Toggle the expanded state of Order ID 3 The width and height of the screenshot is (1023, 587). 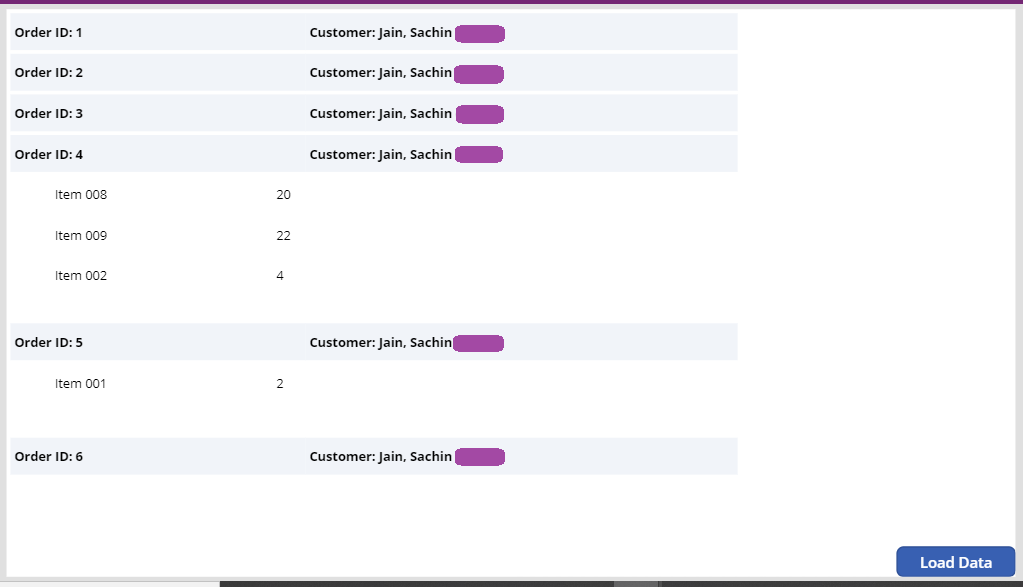[x=150, y=113]
